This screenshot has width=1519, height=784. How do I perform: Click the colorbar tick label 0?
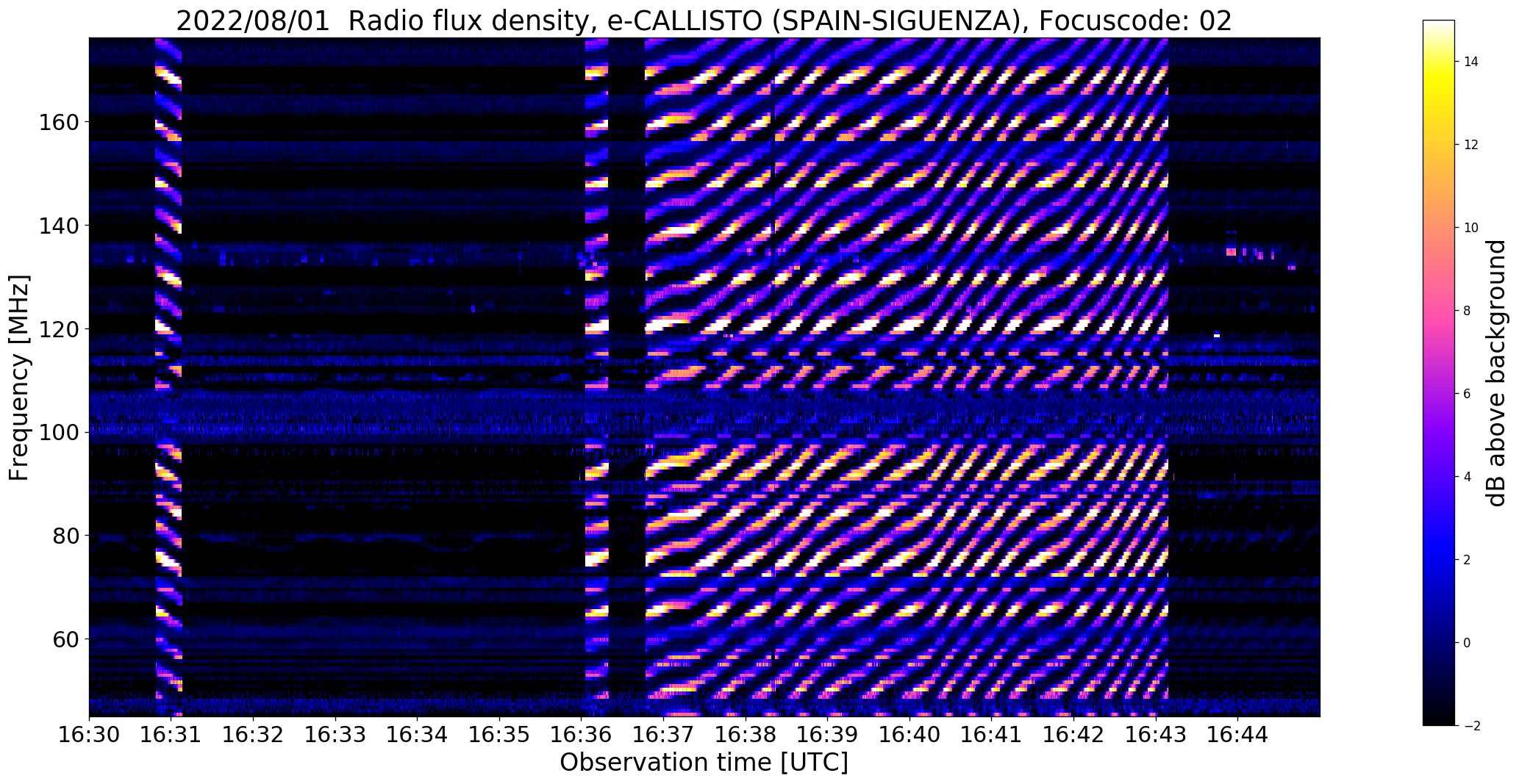[x=1468, y=643]
